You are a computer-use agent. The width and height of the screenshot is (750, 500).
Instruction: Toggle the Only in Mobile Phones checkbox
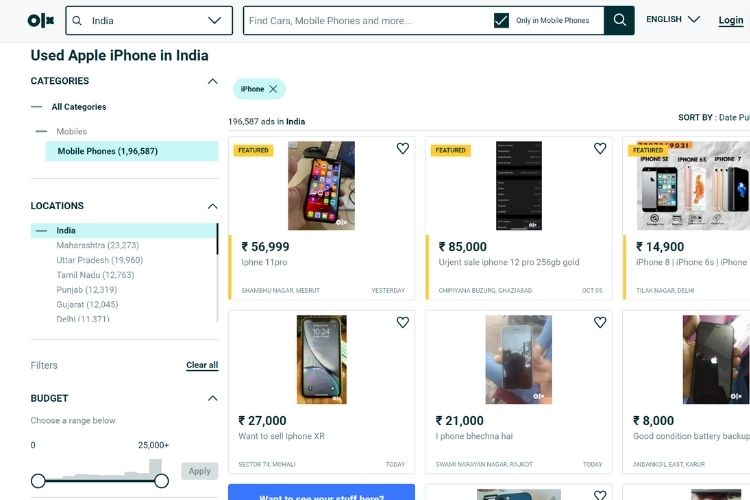pos(502,20)
